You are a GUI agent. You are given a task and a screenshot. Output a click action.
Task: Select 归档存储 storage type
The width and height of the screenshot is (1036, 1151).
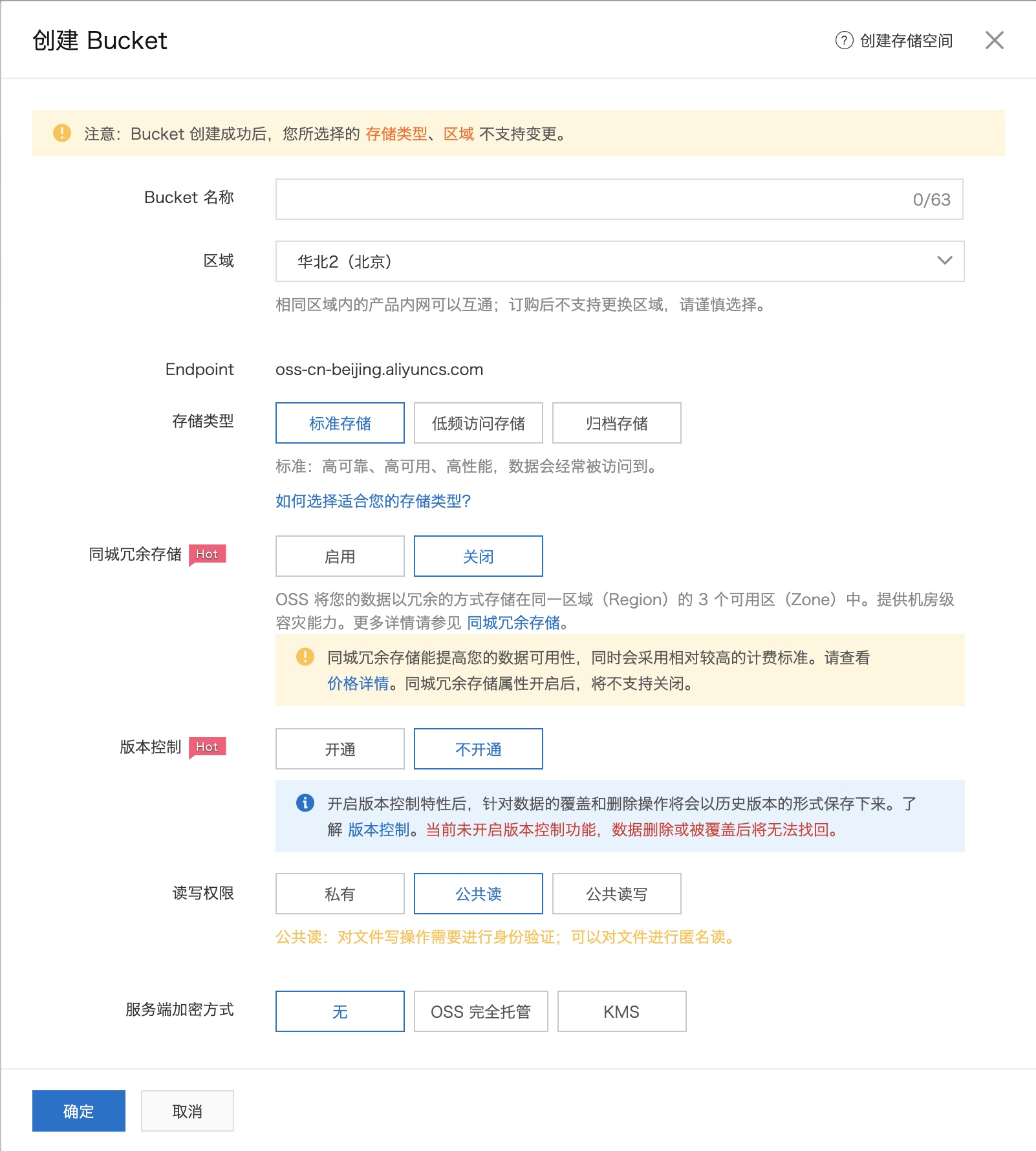(616, 424)
